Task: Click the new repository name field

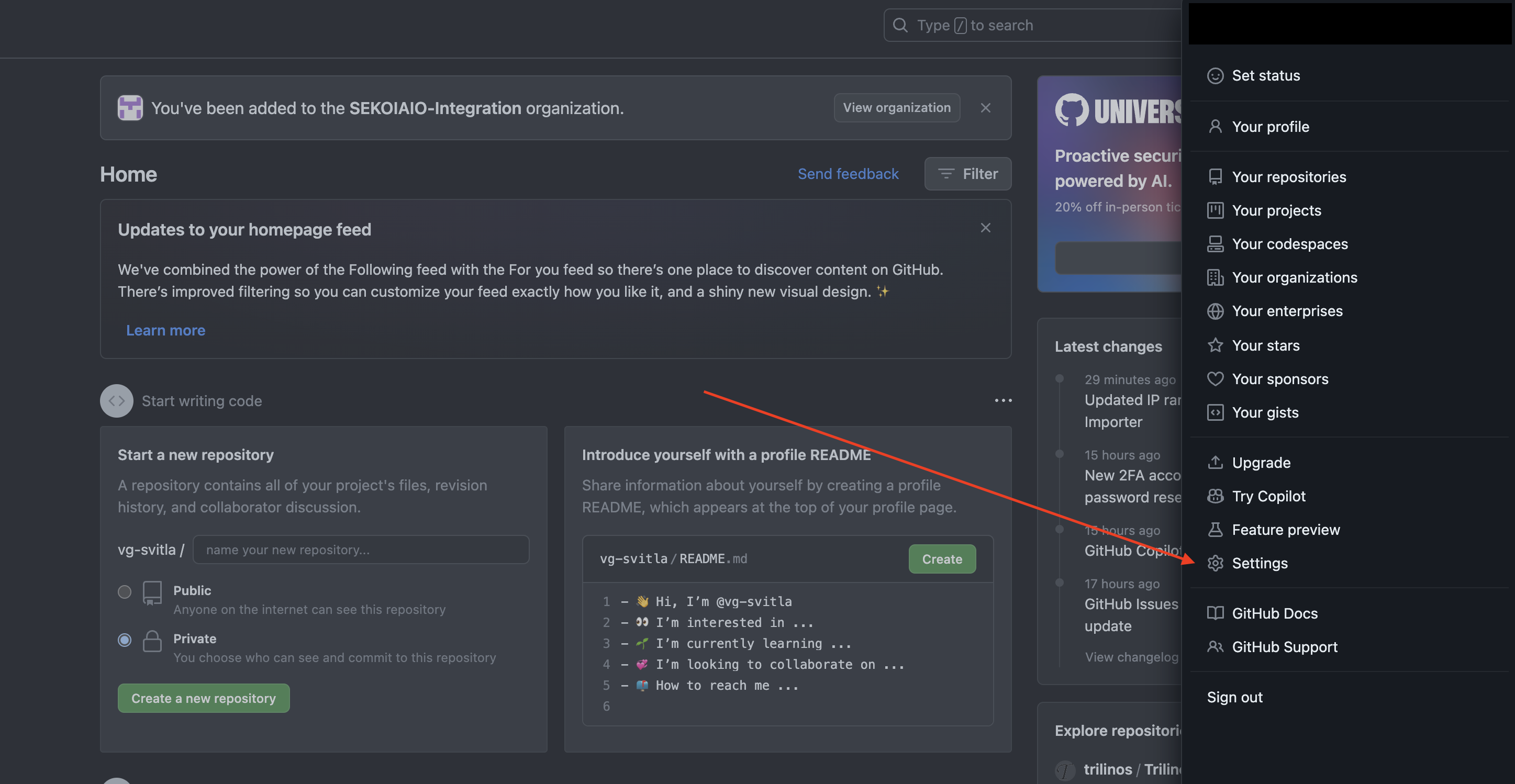Action: [x=361, y=550]
